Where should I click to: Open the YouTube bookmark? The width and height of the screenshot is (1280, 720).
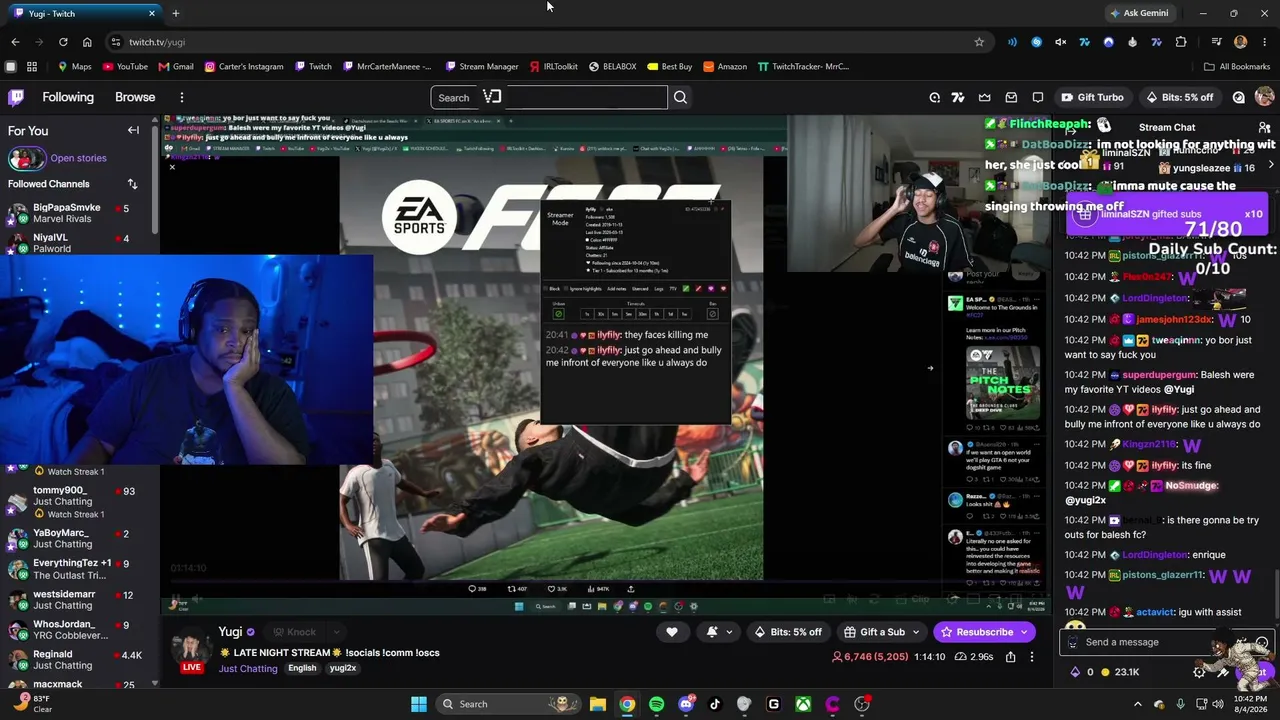tap(124, 67)
